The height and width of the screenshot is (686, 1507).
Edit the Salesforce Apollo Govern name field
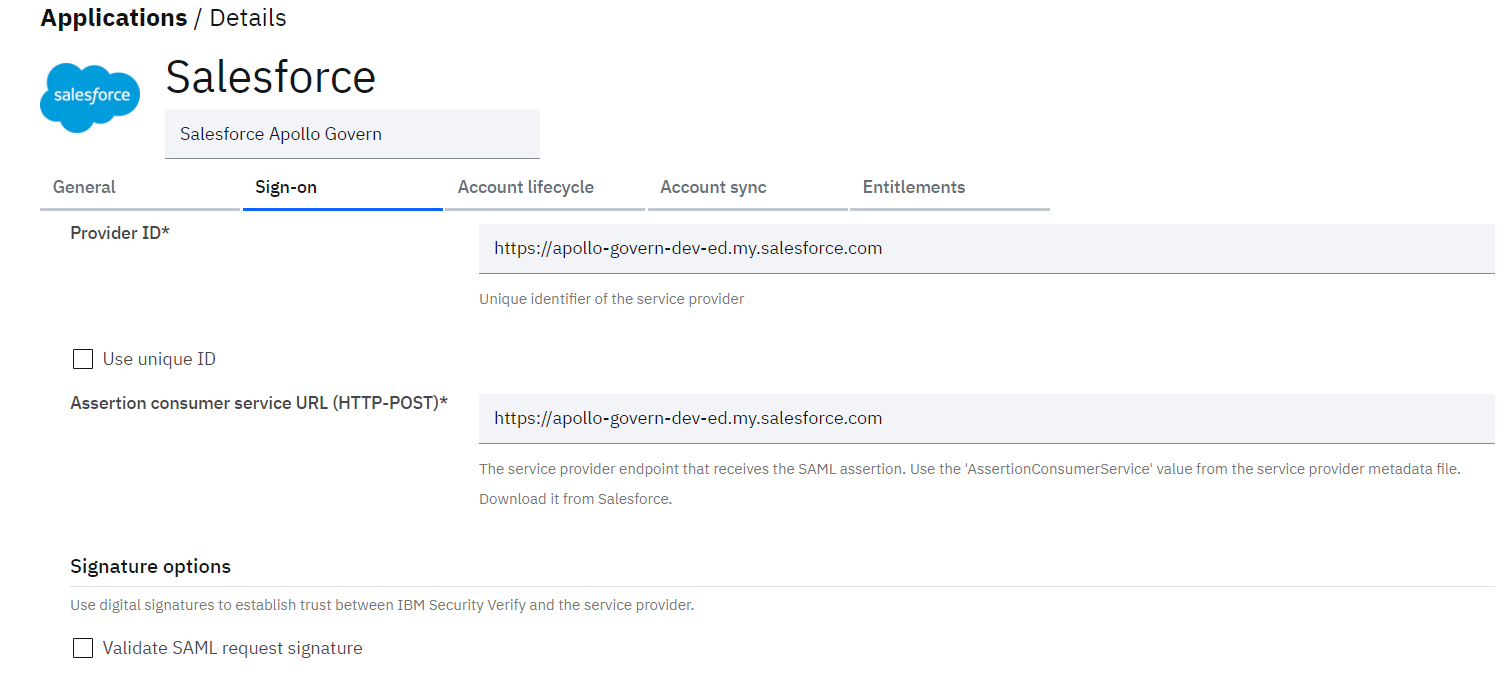pyautogui.click(x=352, y=134)
